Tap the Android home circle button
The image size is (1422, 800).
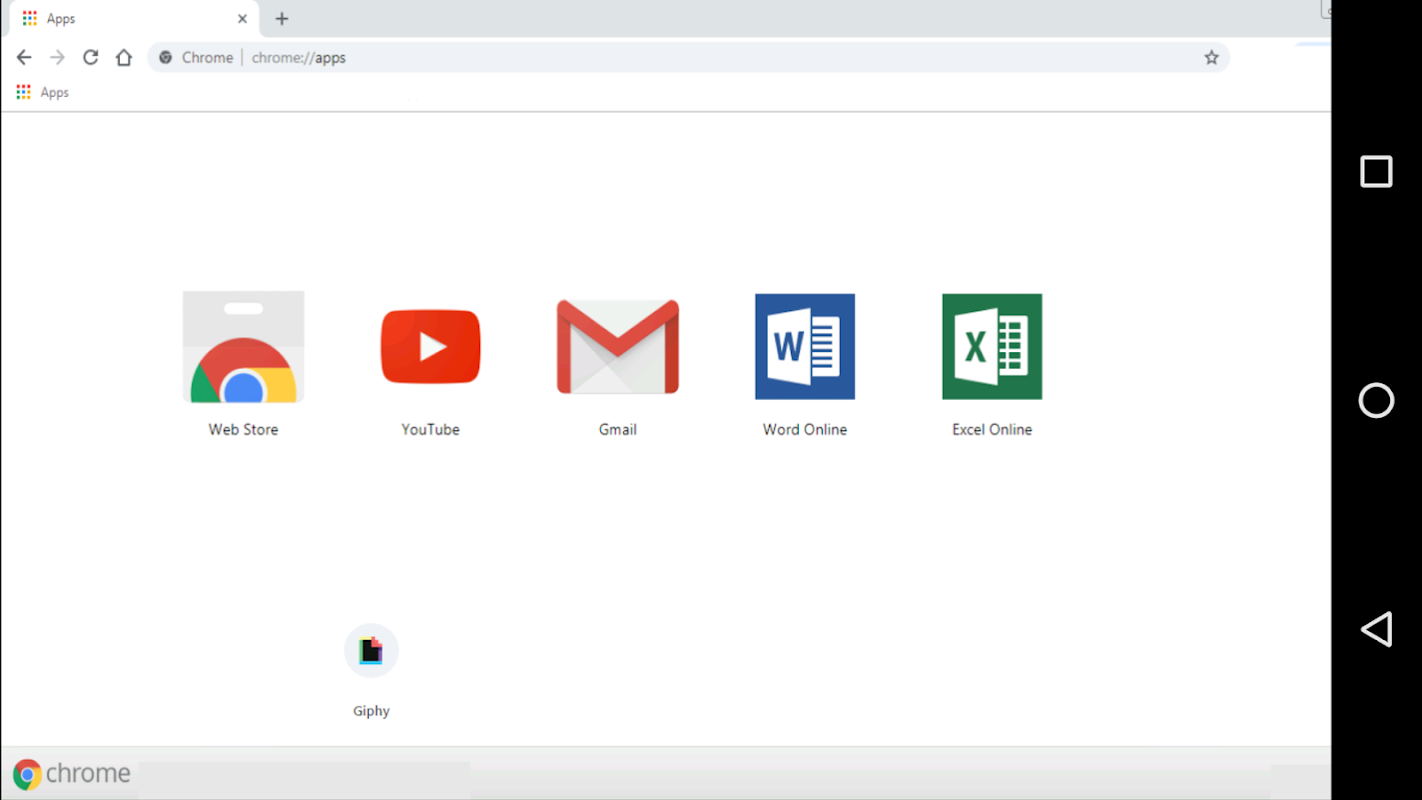[1376, 400]
